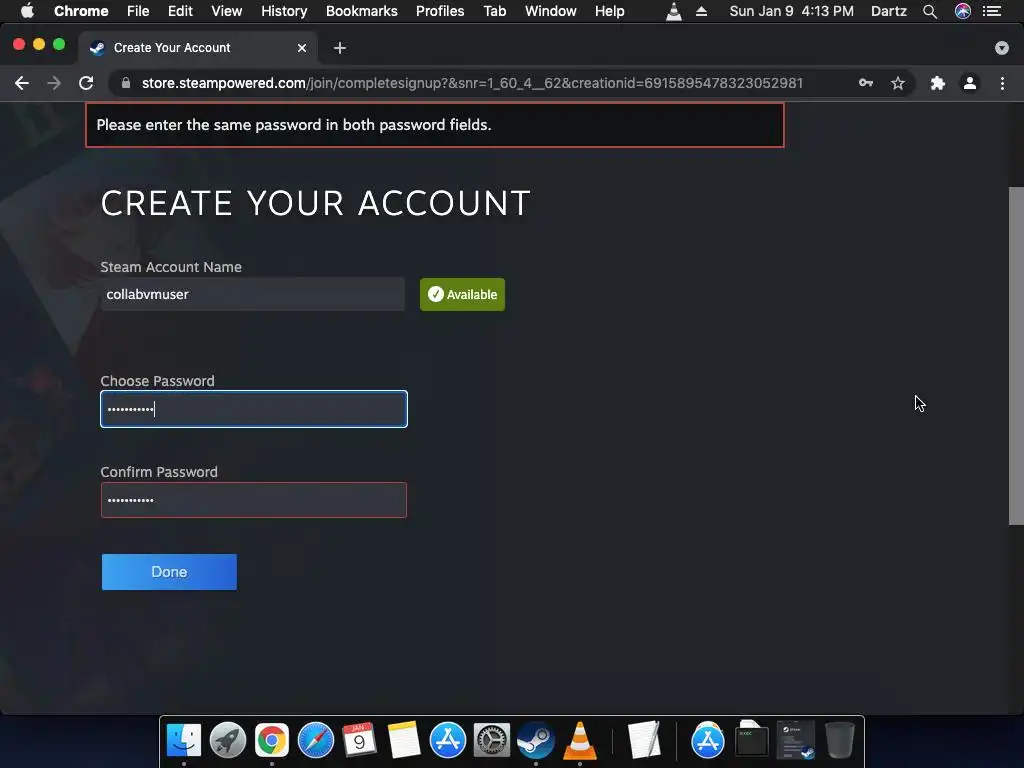Click the Done button
The height and width of the screenshot is (768, 1024).
click(x=169, y=571)
